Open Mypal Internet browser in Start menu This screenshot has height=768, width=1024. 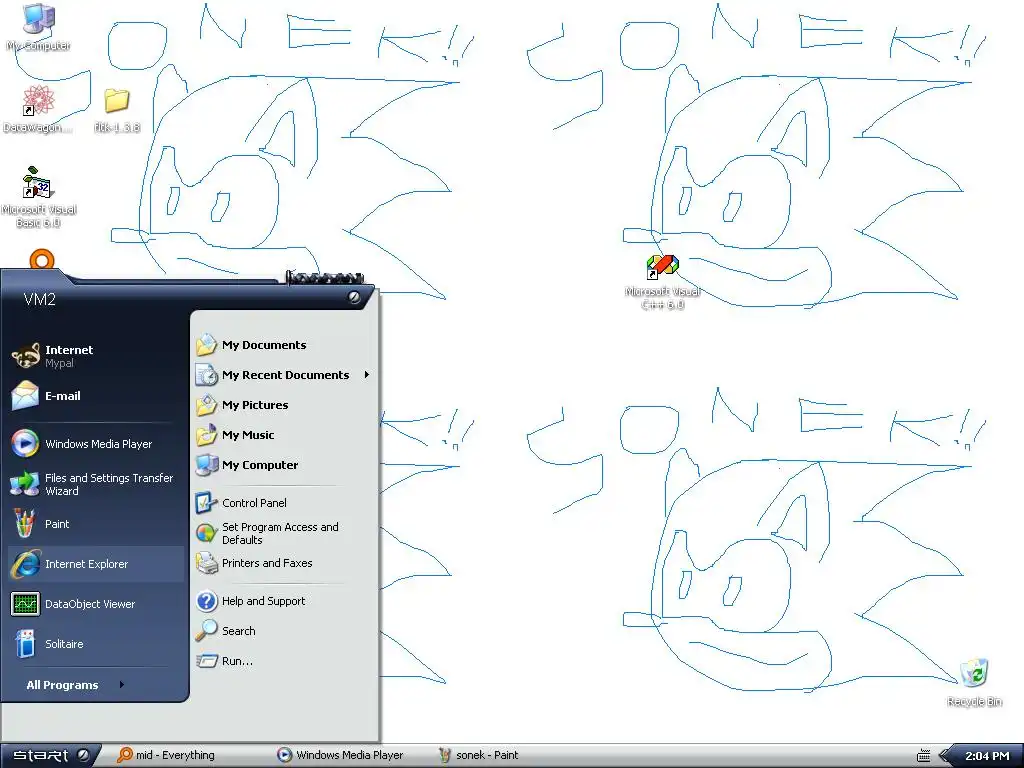[95, 356]
